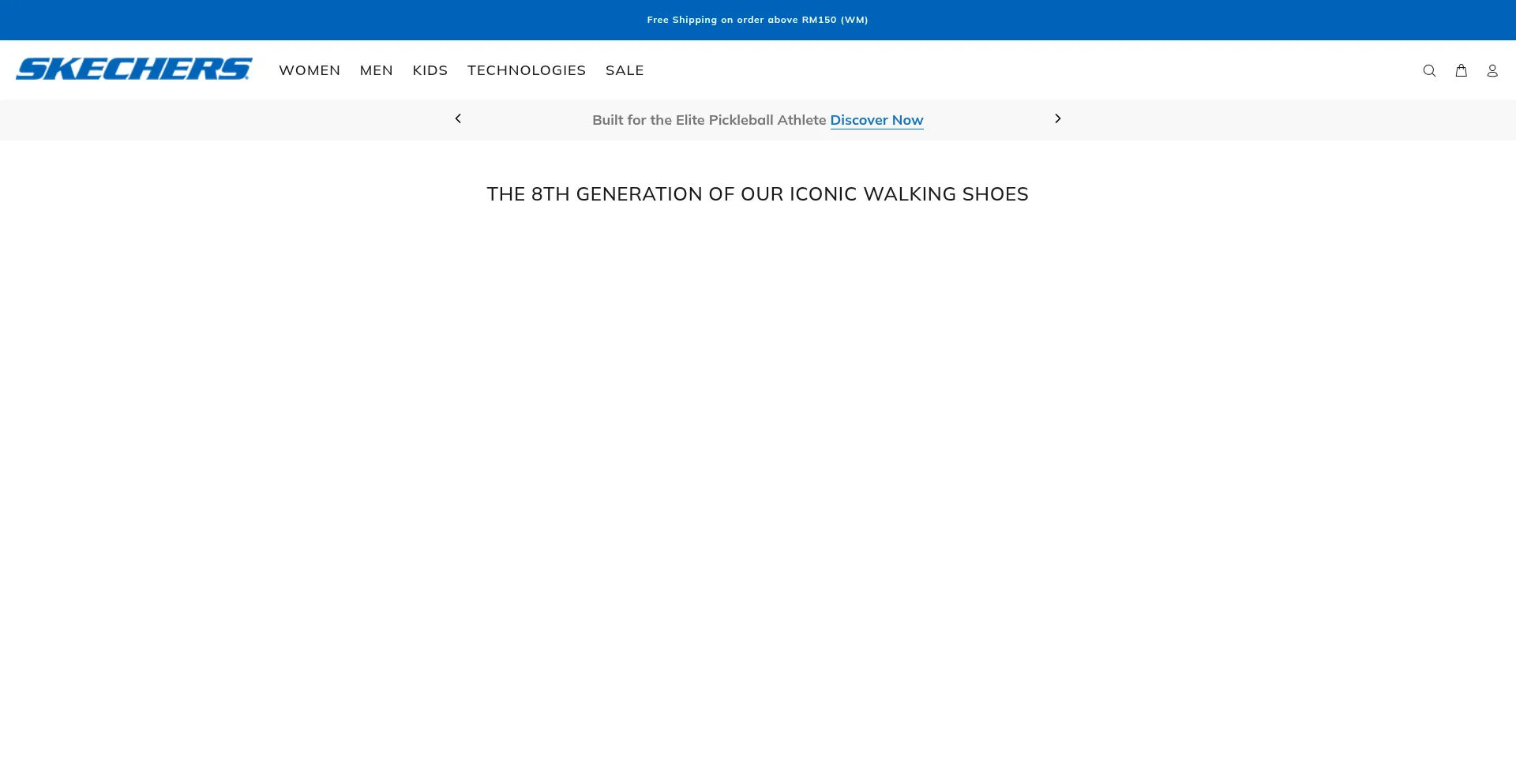The height and width of the screenshot is (784, 1516).
Task: Advance to next announcement with right chevron
Action: (x=1057, y=119)
